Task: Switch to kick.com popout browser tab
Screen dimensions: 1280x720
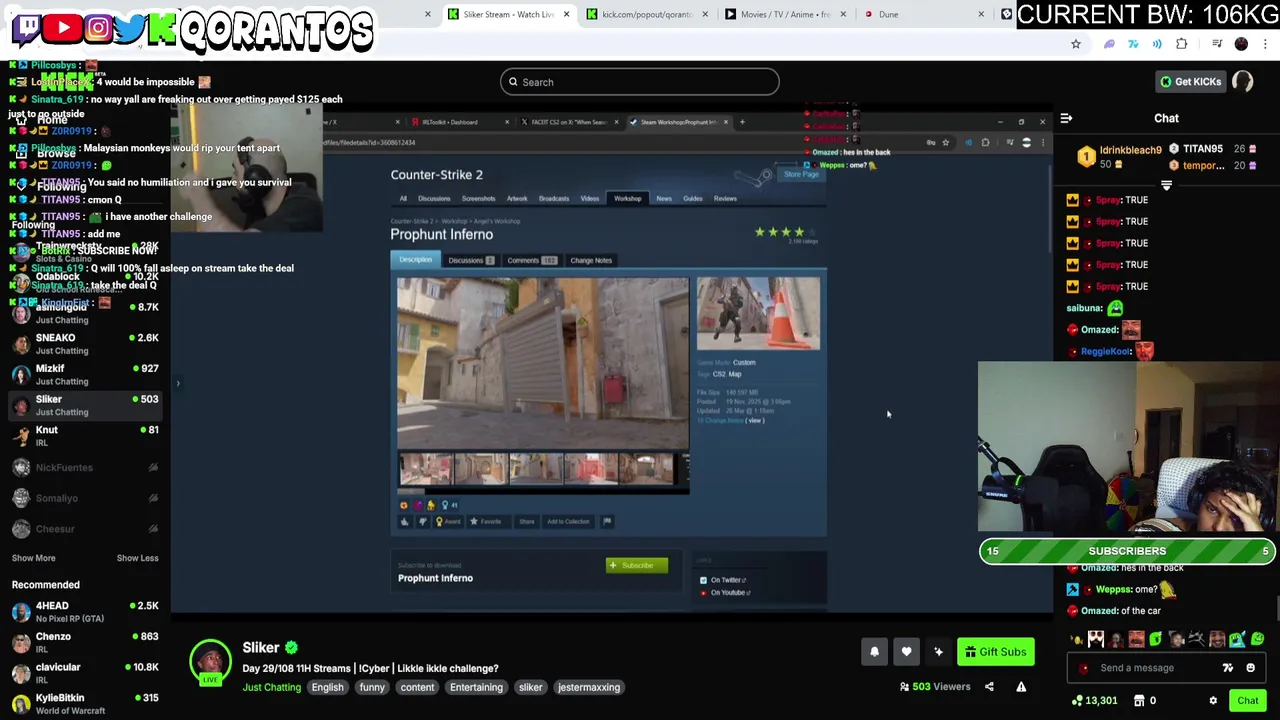Action: [x=647, y=14]
